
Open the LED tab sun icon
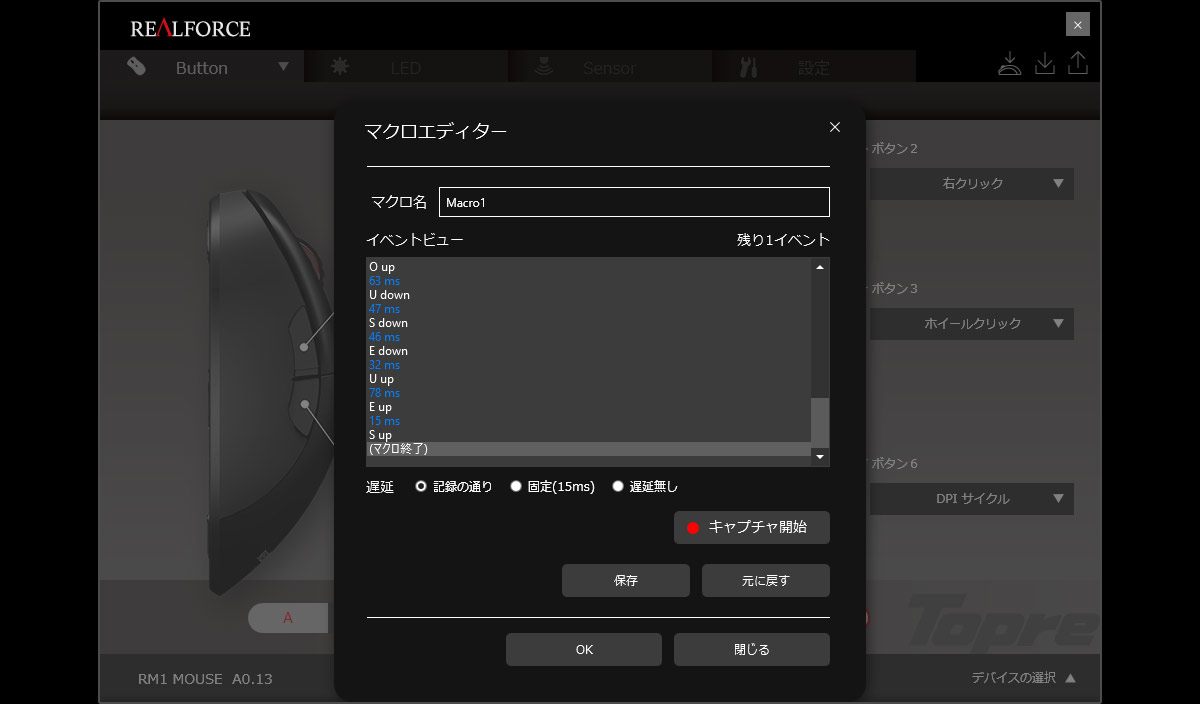[x=340, y=67]
